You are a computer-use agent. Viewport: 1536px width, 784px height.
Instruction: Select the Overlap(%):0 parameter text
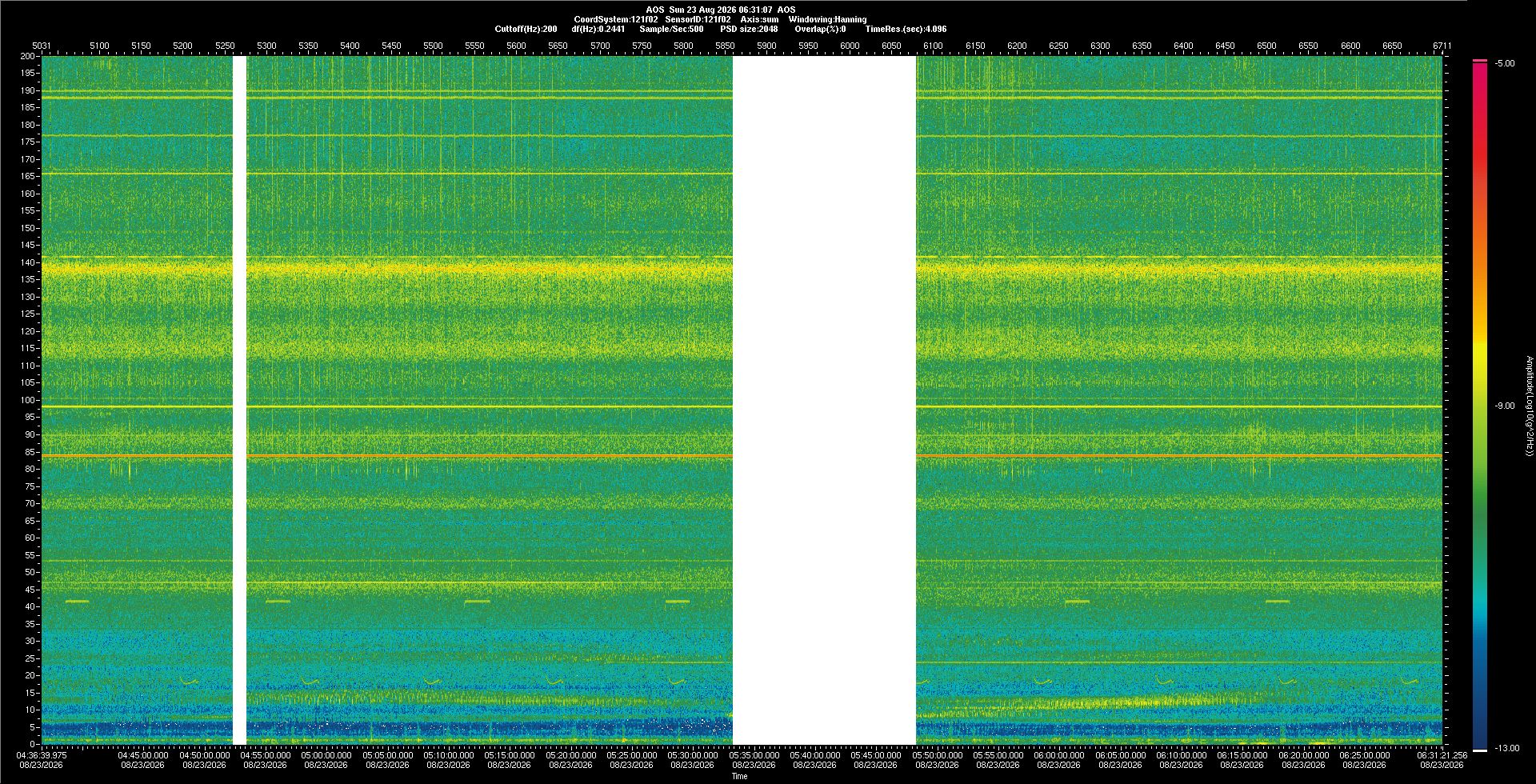(820, 29)
